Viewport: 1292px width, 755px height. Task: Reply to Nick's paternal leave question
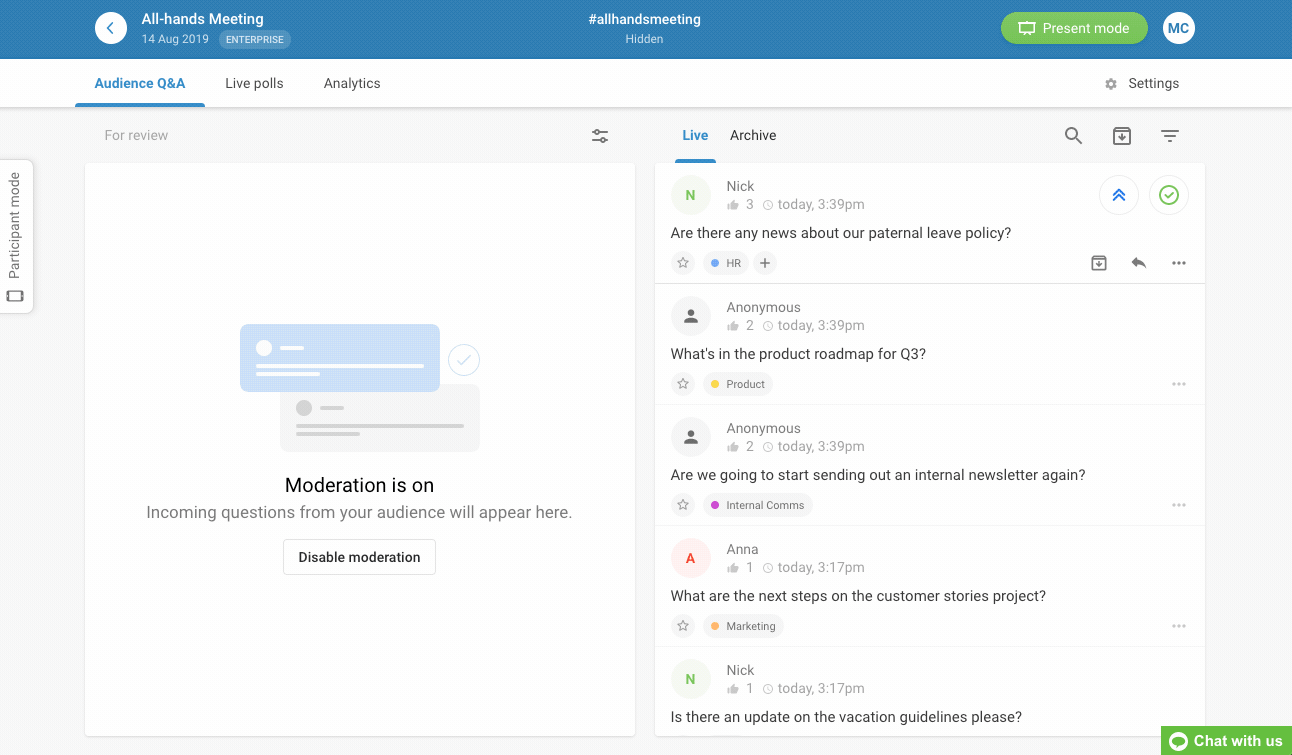coord(1138,263)
